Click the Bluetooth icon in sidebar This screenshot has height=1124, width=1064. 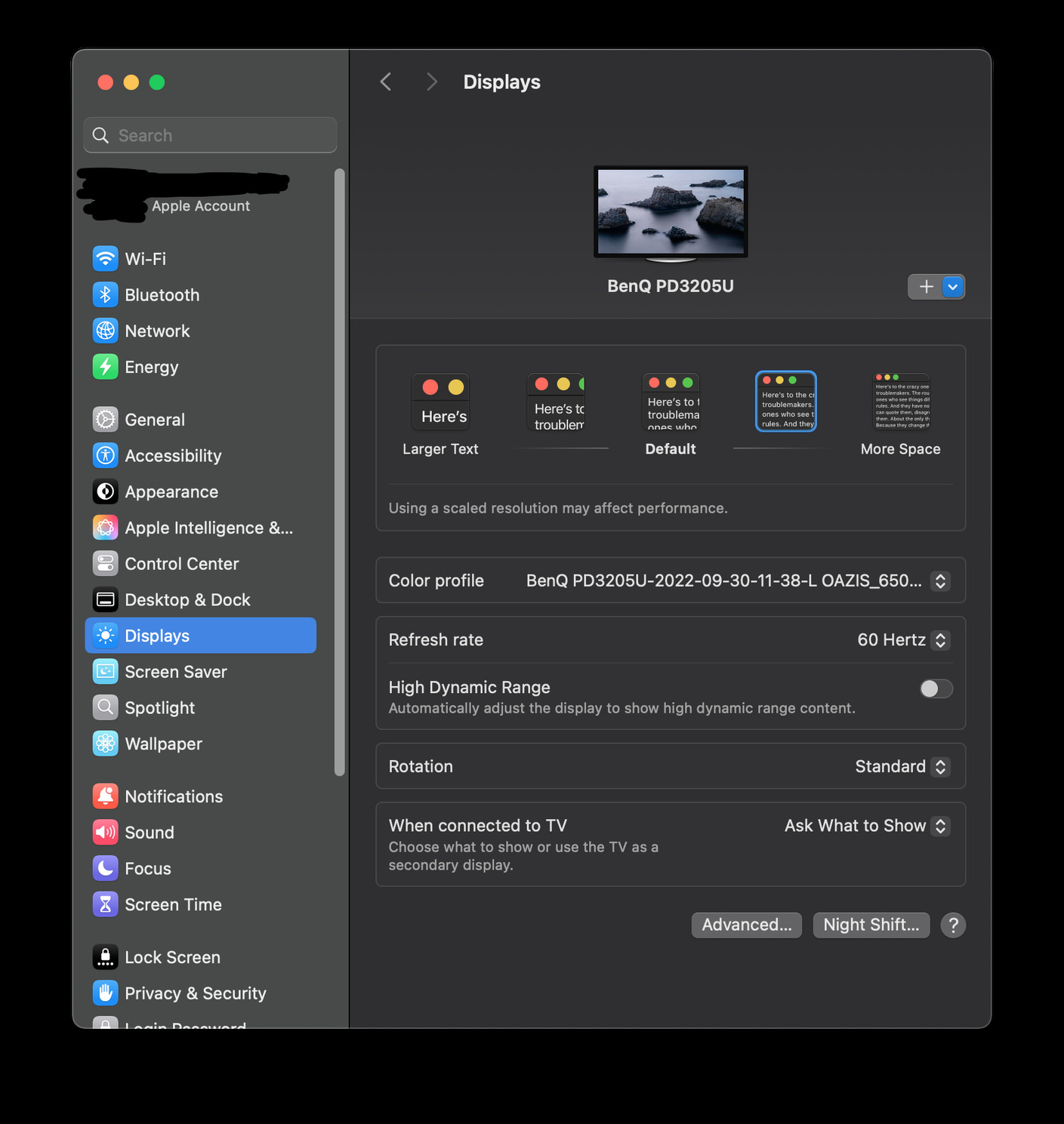pyautogui.click(x=106, y=295)
